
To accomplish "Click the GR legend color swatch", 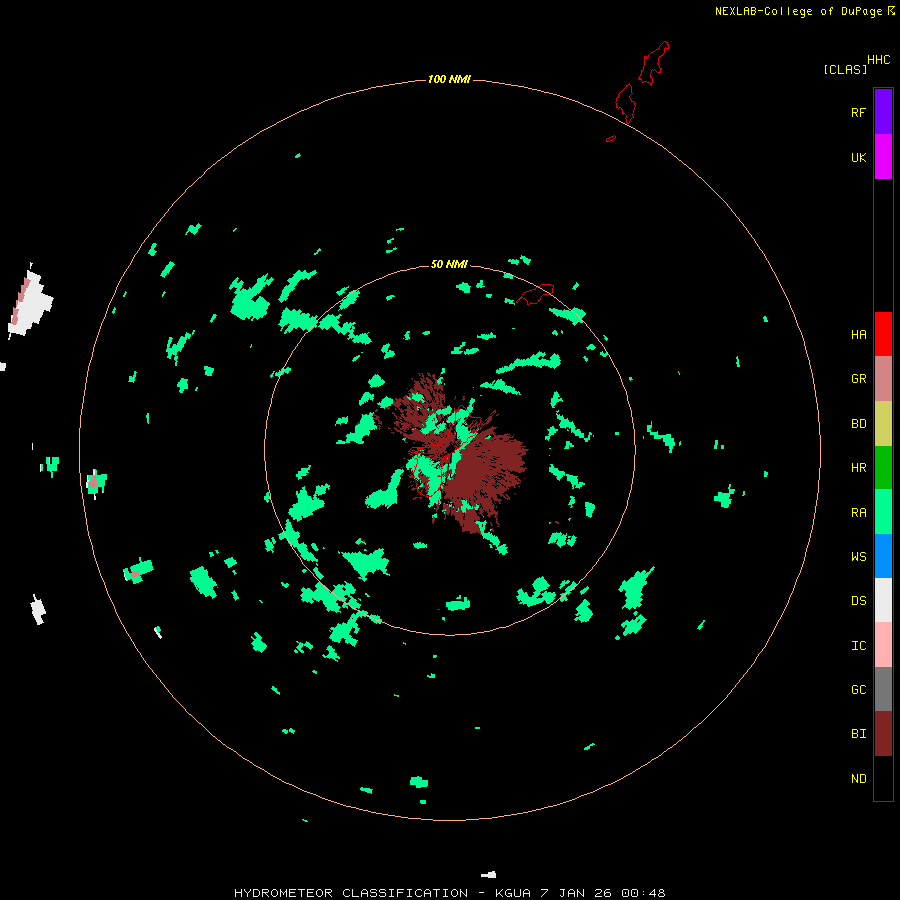I will [883, 379].
